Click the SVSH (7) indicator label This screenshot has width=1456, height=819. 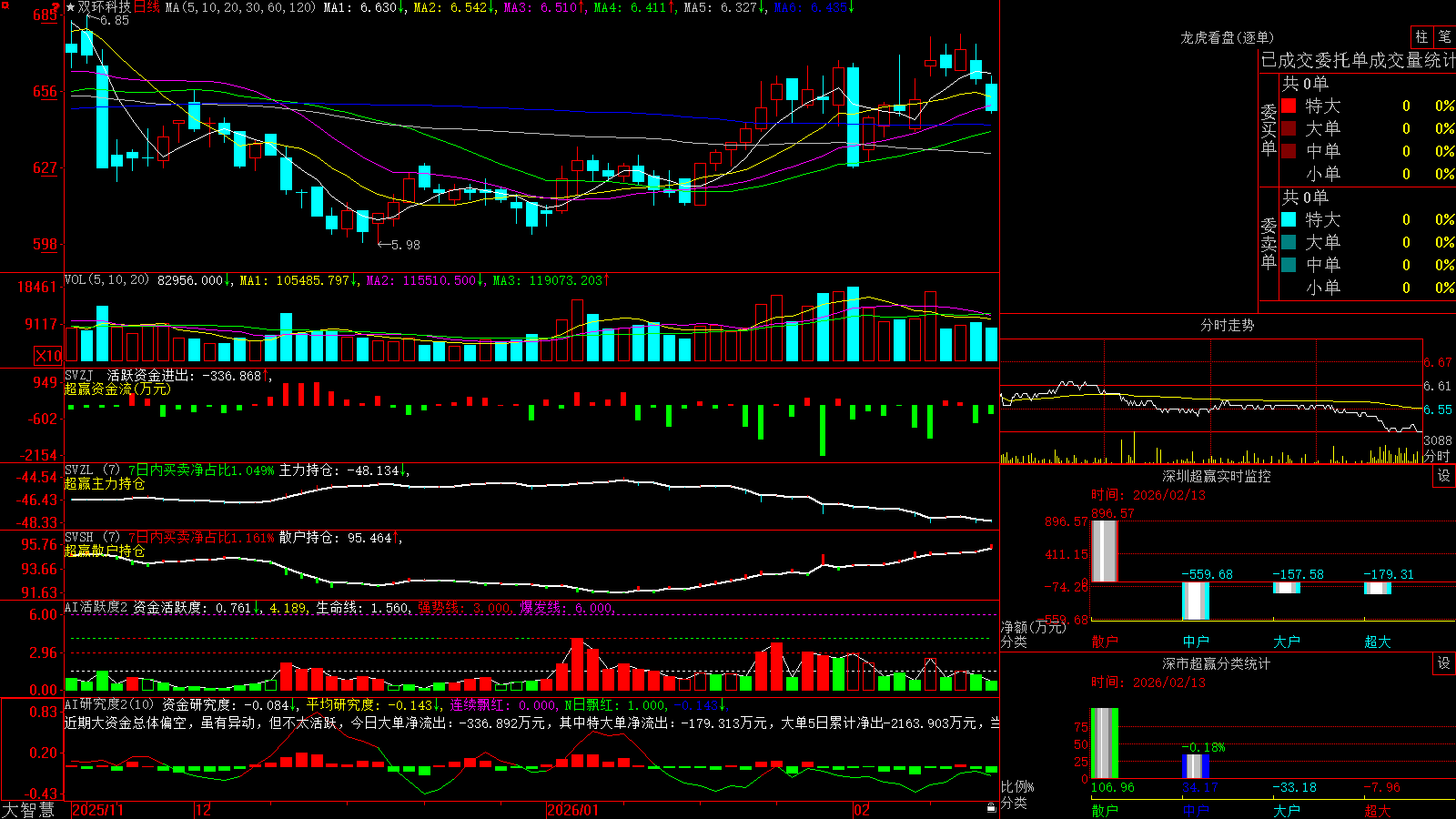92,538
